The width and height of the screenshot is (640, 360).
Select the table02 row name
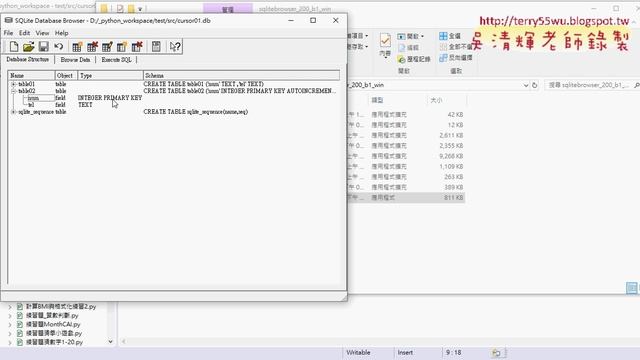(x=27, y=91)
